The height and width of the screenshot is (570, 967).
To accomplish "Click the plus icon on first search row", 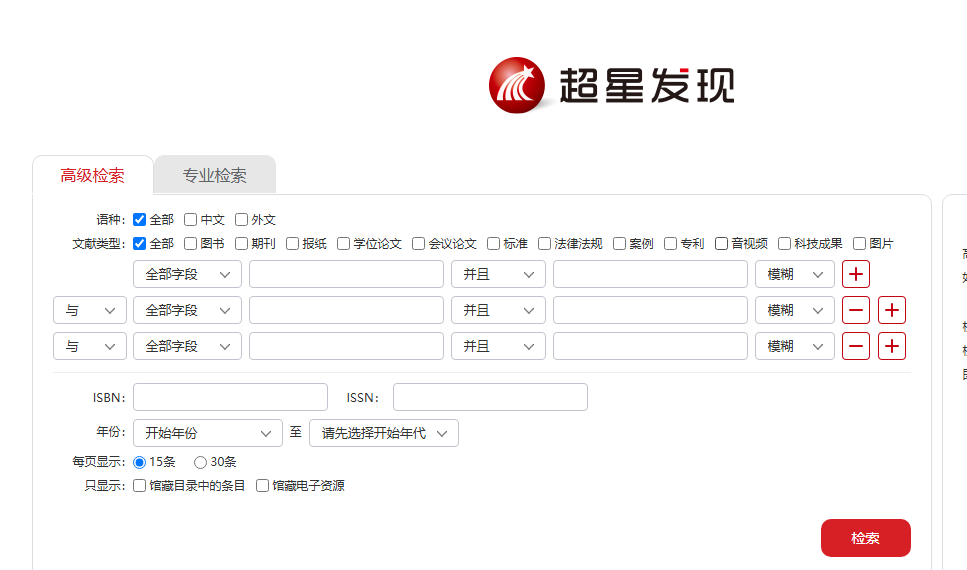I will (x=856, y=274).
